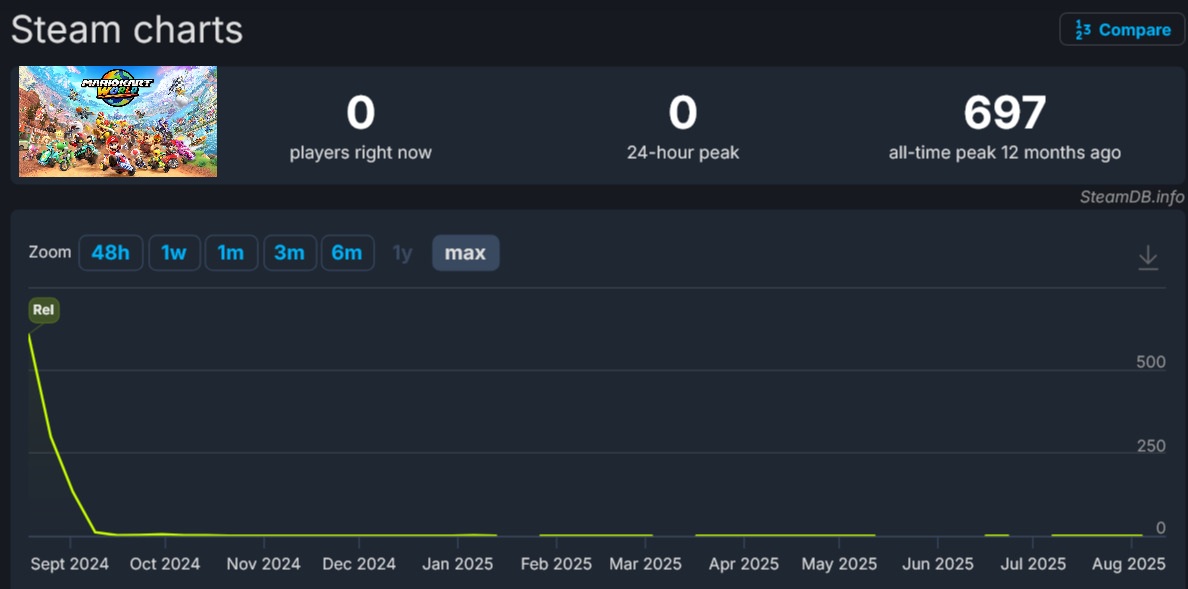This screenshot has height=589, width=1188.
Task: Set chart zoom to 1m
Action: tap(231, 252)
